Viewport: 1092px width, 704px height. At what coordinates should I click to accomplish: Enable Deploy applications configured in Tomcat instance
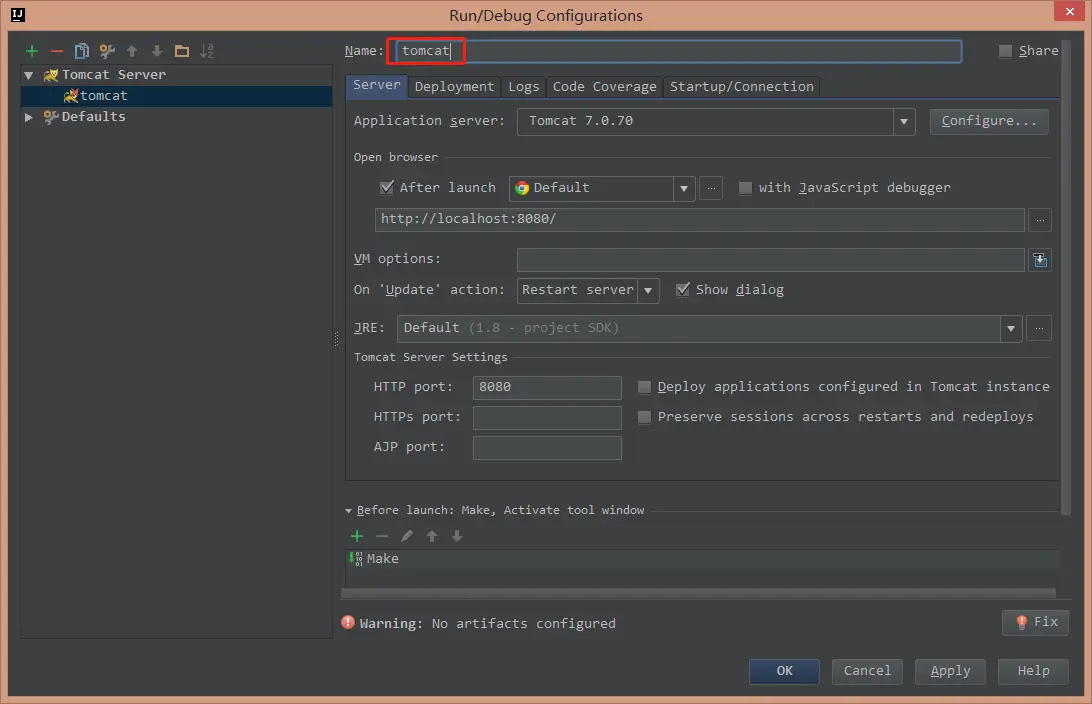coord(644,387)
